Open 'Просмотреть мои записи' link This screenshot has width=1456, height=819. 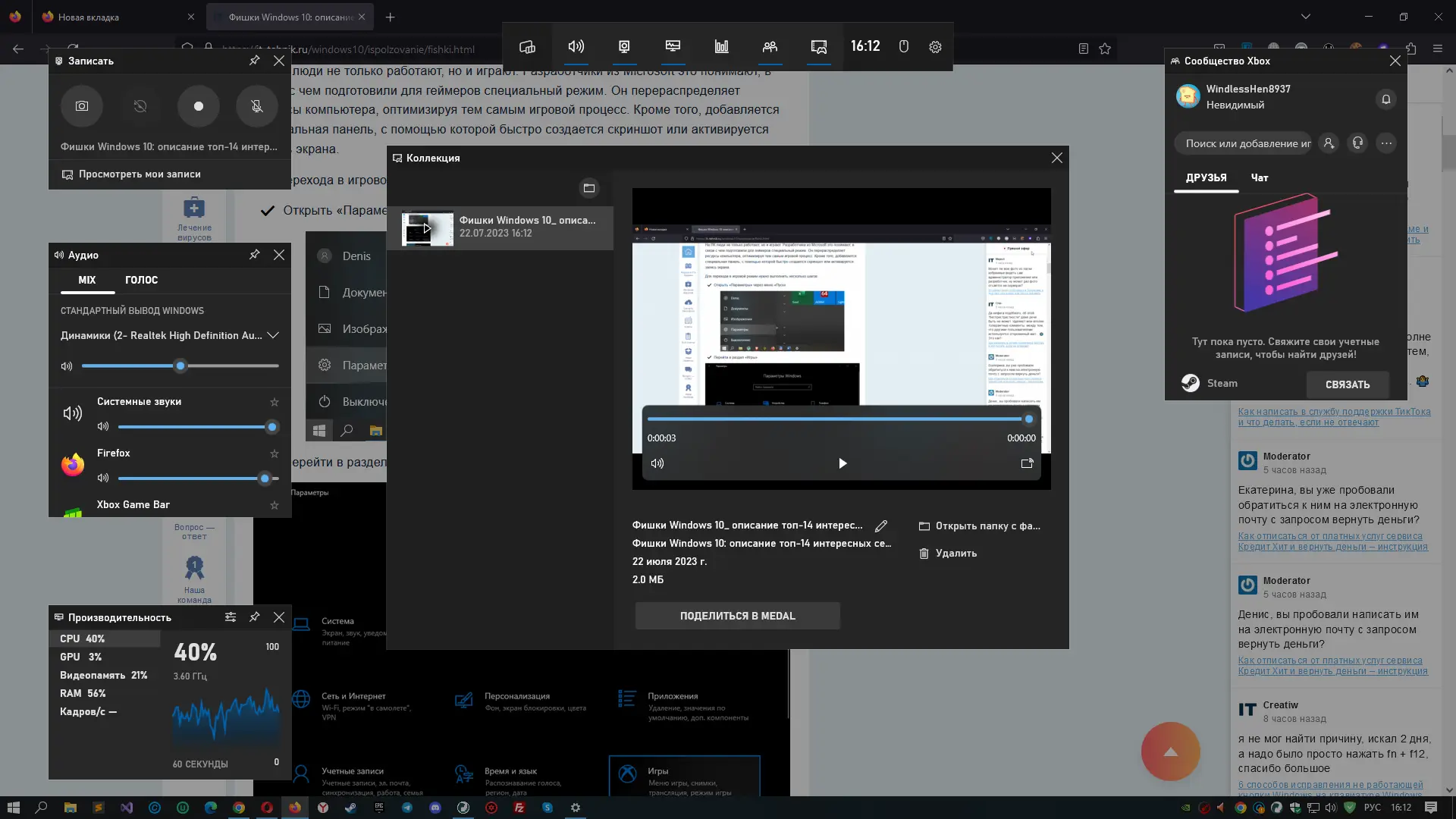(x=131, y=174)
